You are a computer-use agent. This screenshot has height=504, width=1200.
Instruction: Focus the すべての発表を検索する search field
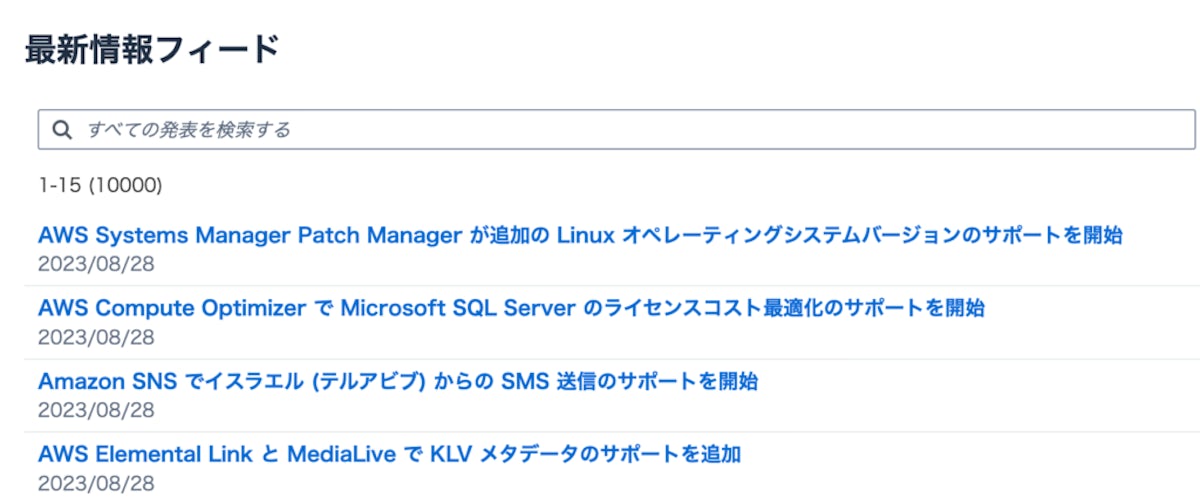click(x=600, y=130)
